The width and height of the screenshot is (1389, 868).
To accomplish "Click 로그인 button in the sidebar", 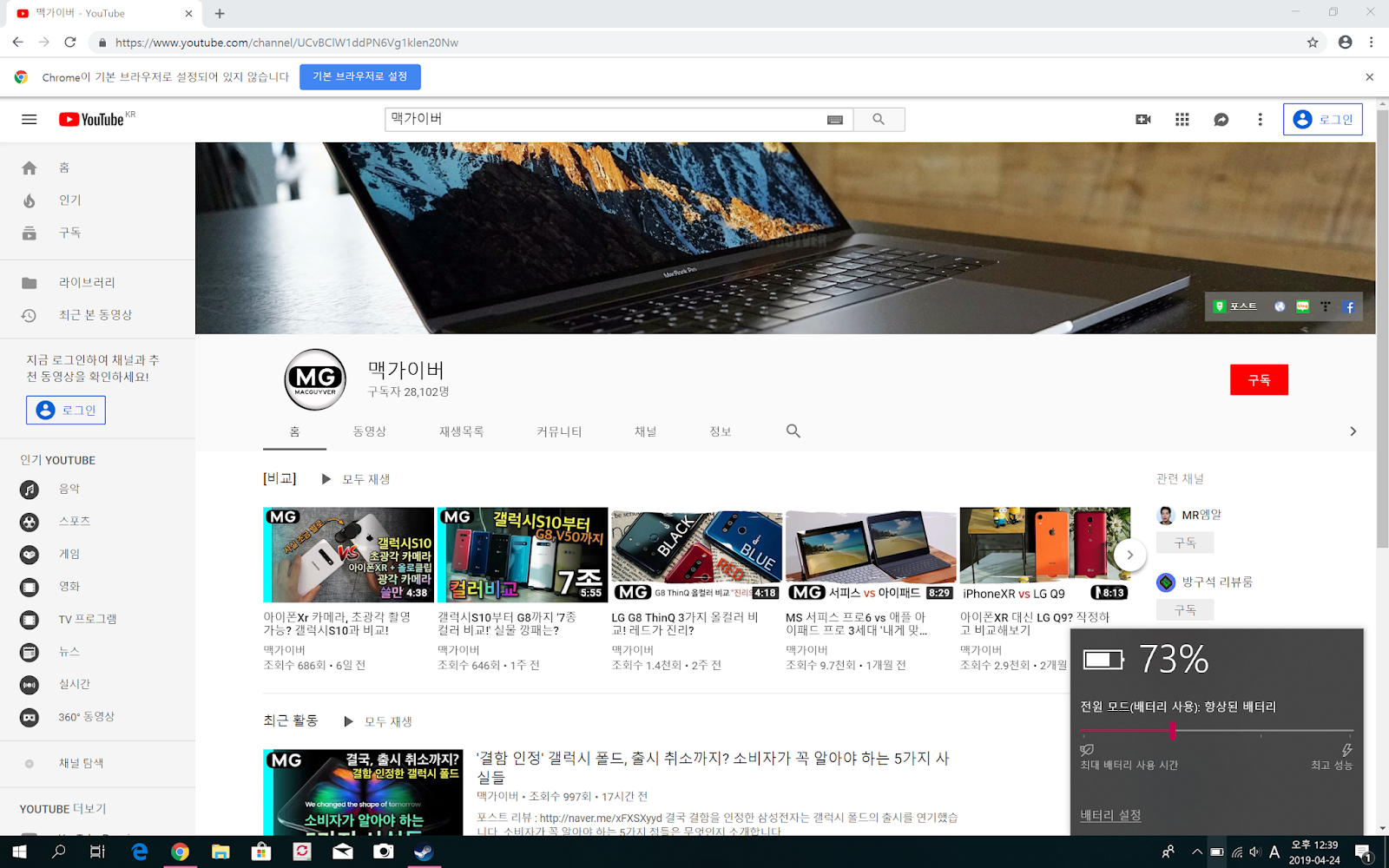I will tap(66, 411).
